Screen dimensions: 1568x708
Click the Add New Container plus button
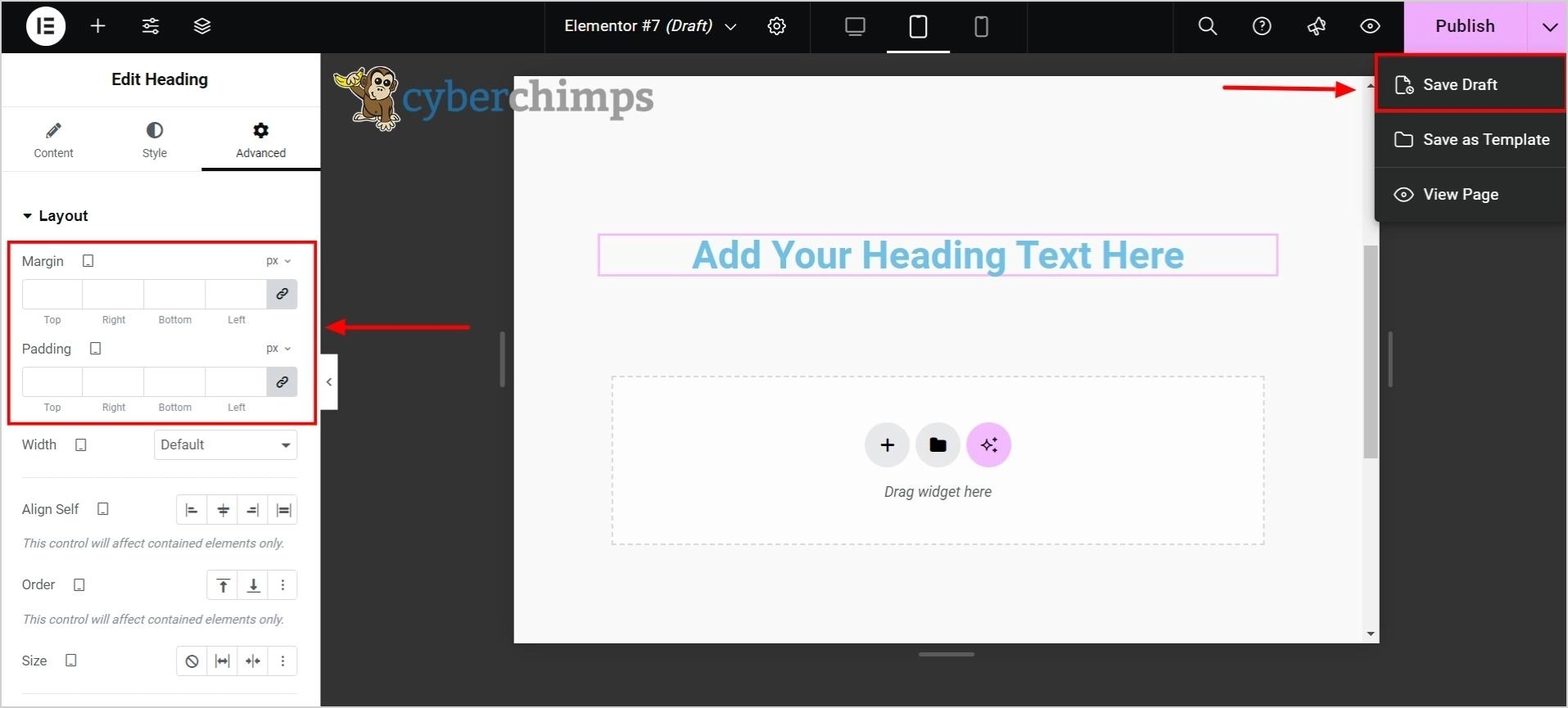pyautogui.click(x=887, y=445)
